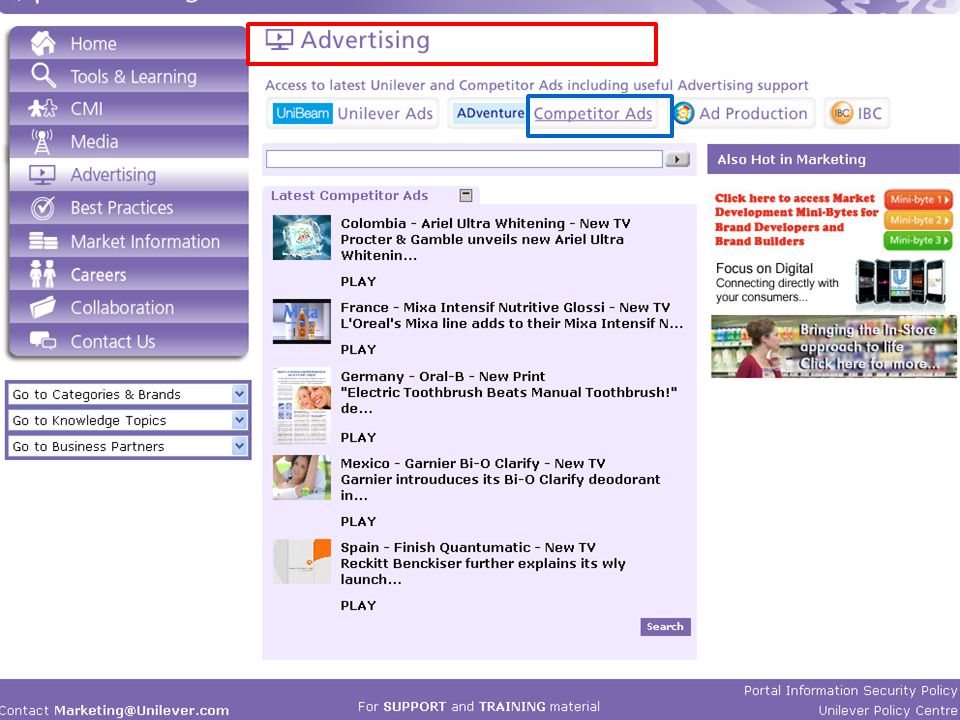Open the Portal Information Security Policy link

tap(850, 691)
